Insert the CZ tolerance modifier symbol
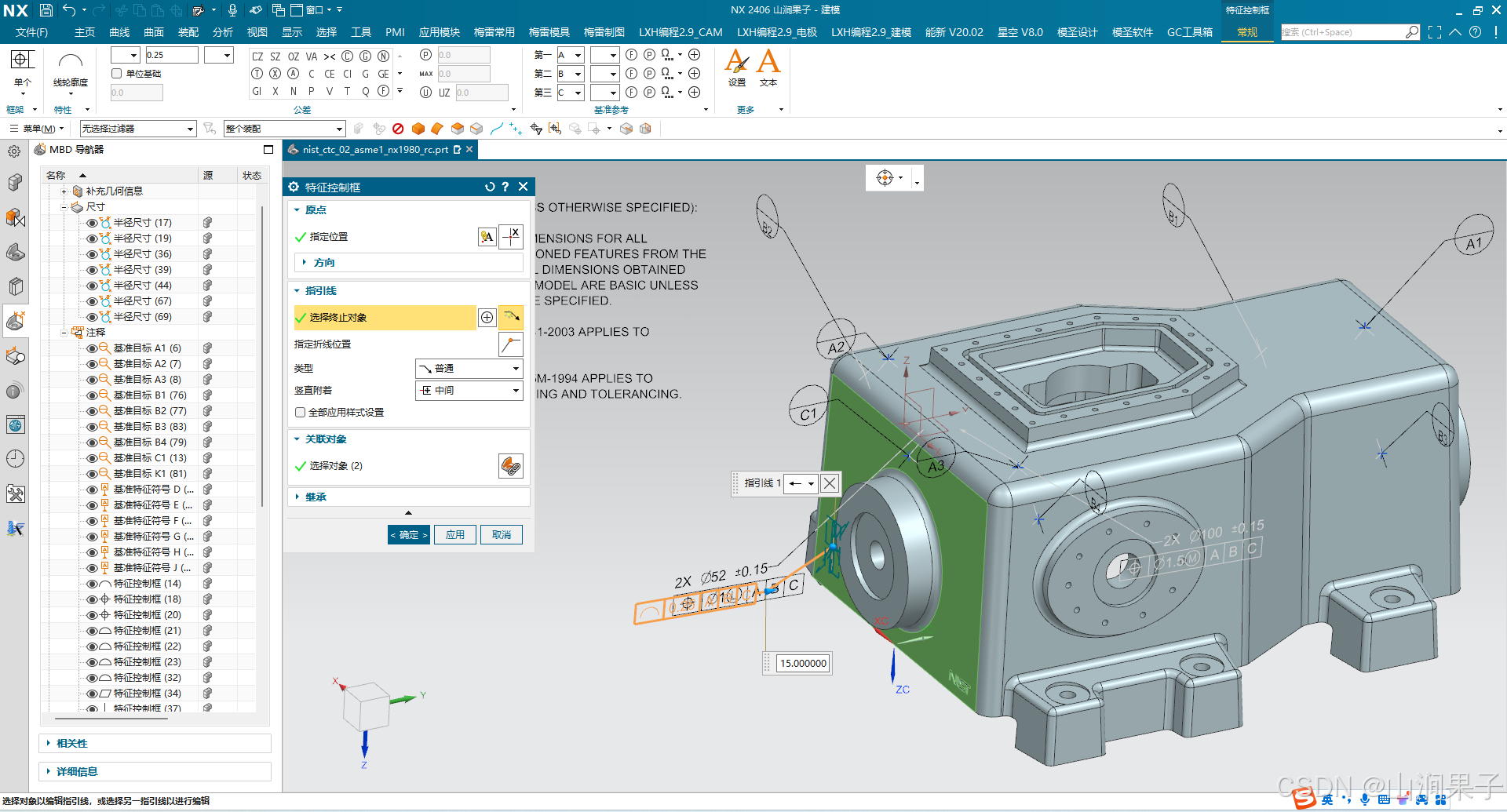 tap(257, 56)
